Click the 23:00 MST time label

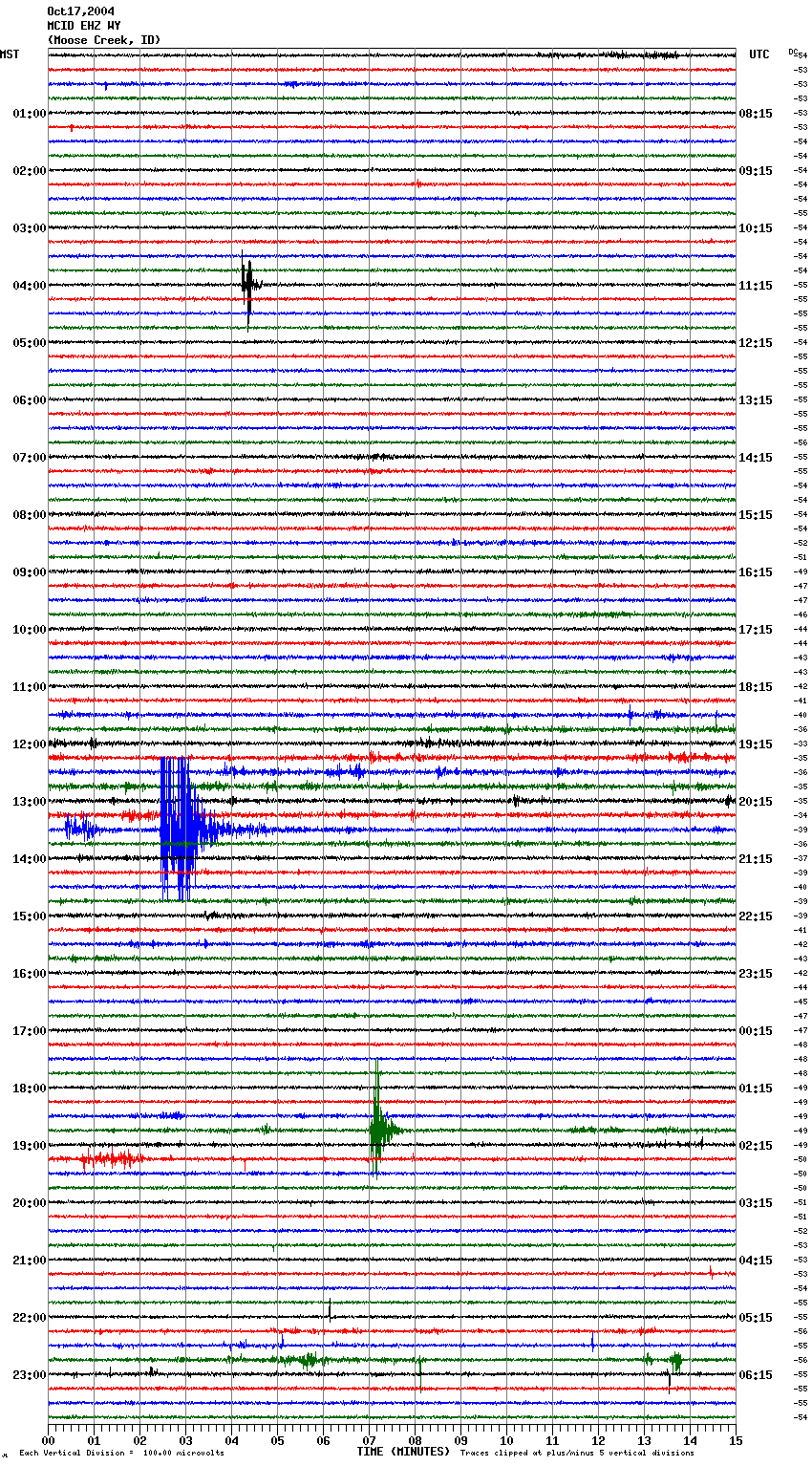tap(30, 1375)
